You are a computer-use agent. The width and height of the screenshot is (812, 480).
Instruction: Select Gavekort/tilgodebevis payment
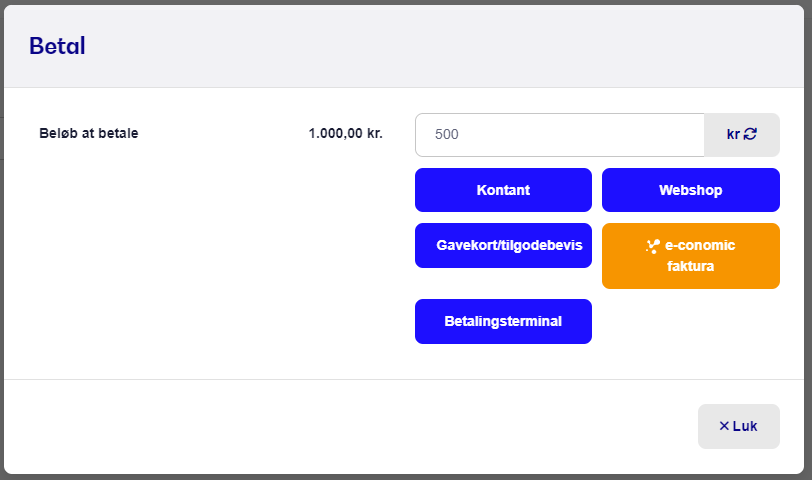[x=503, y=245]
